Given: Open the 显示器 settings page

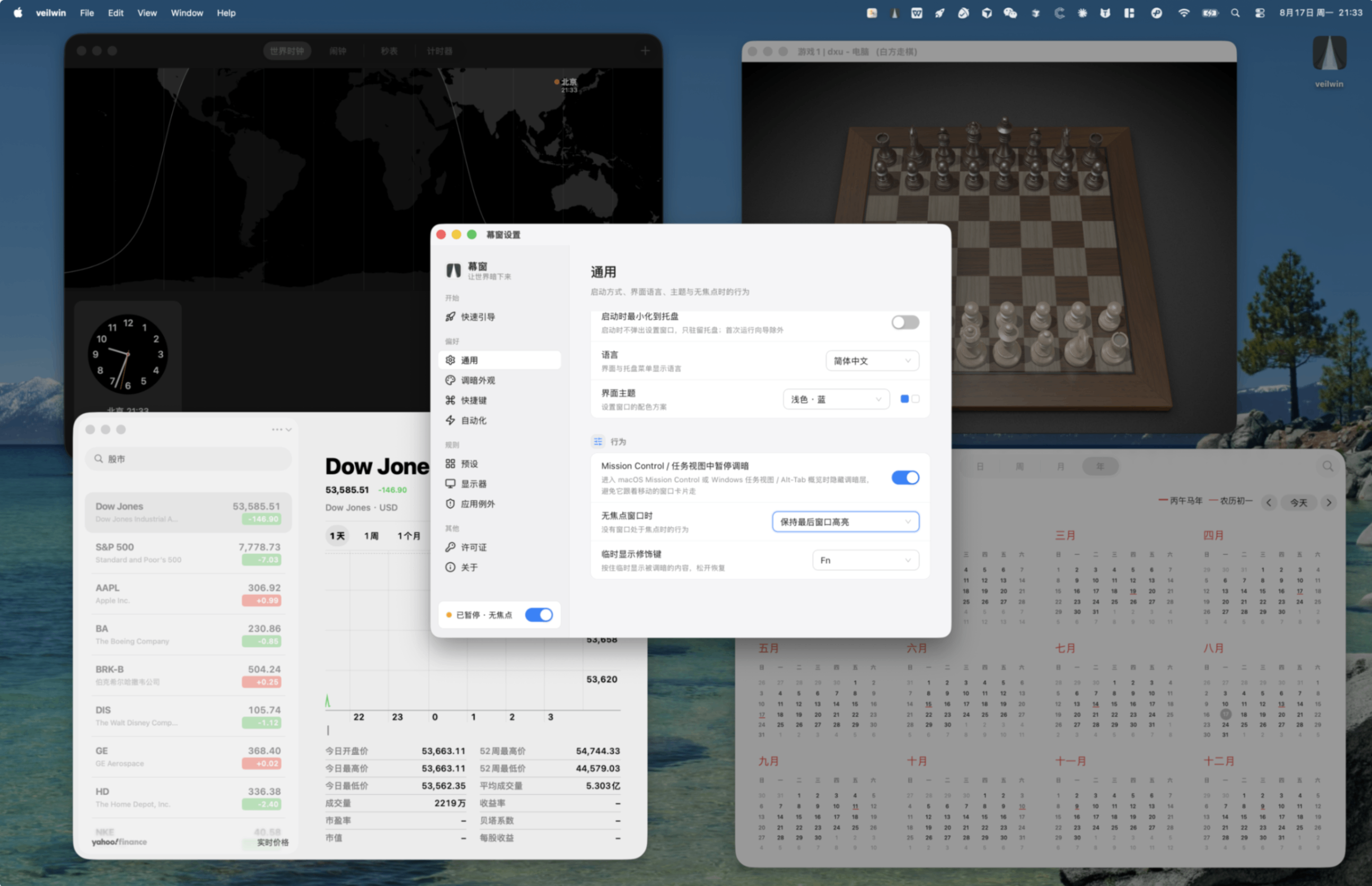Looking at the screenshot, I should [499, 484].
